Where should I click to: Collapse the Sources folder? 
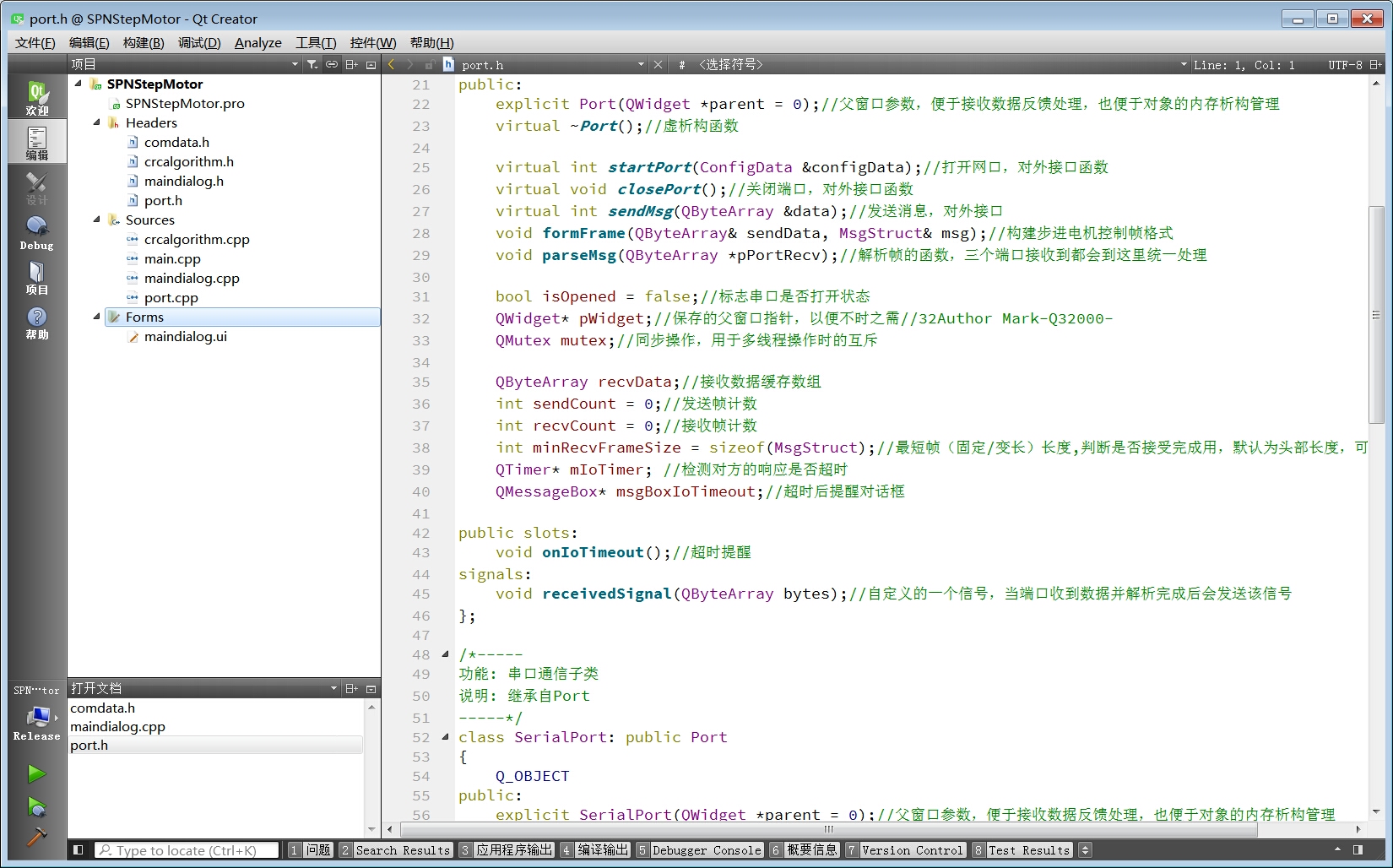tap(96, 220)
